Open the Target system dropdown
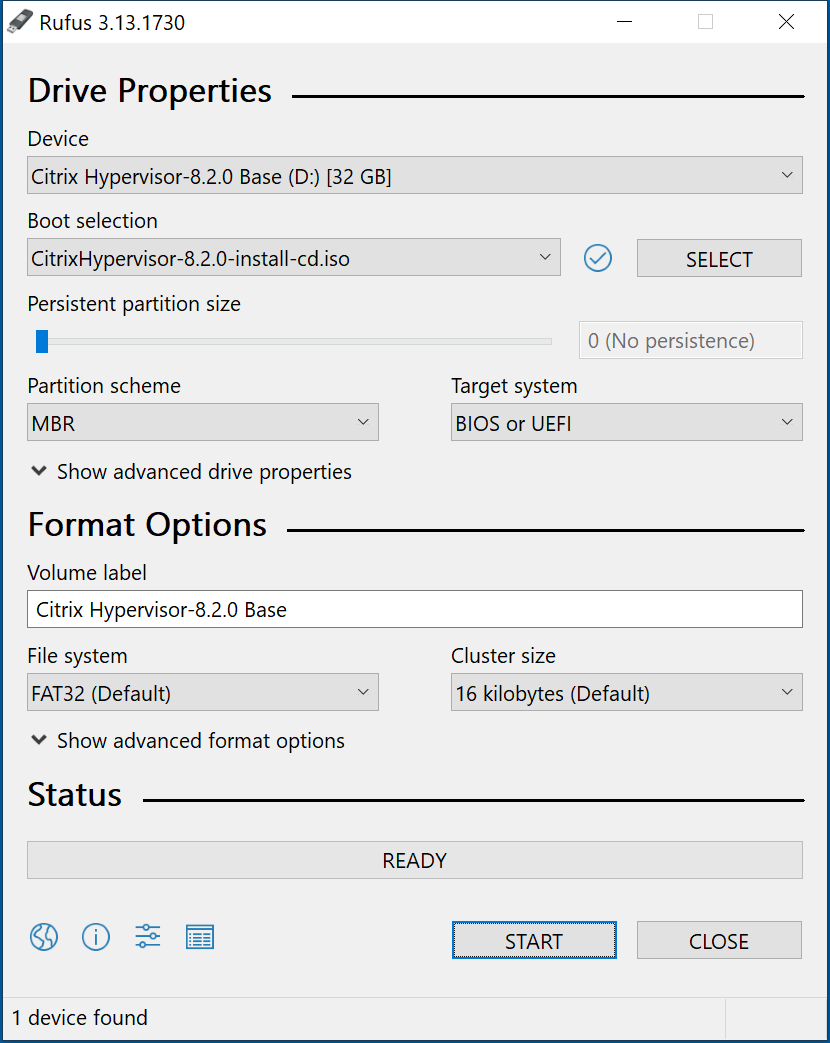Image resolution: width=830 pixels, height=1043 pixels. pyautogui.click(x=626, y=423)
